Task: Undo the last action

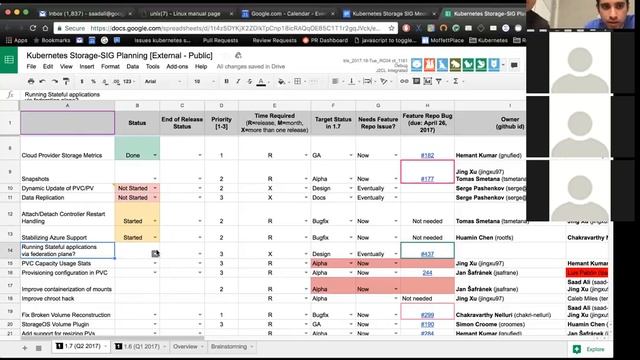Action: point(42,81)
